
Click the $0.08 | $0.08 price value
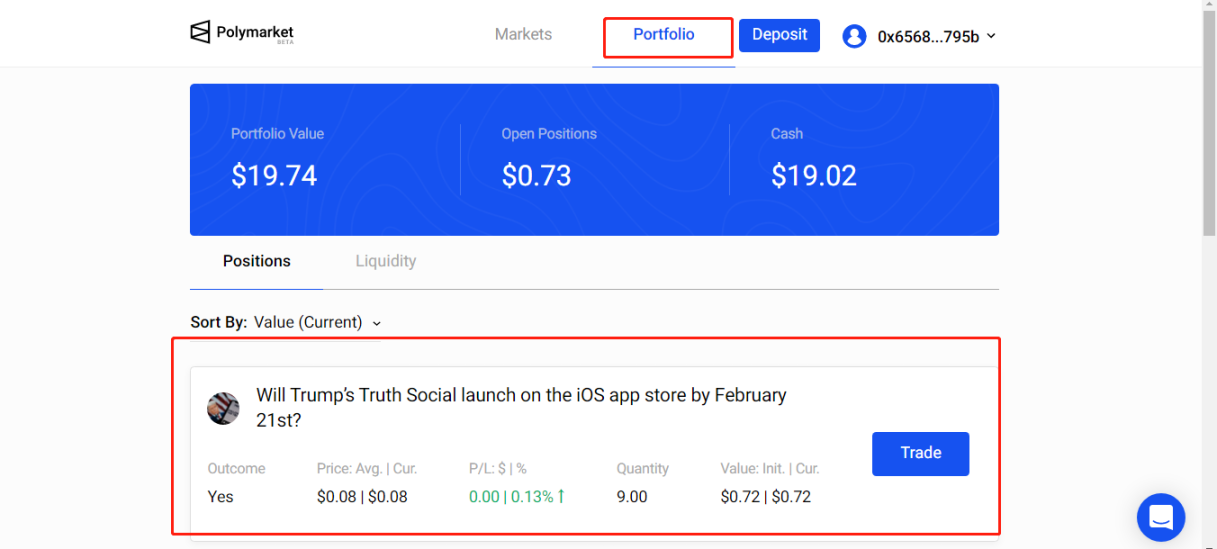click(x=362, y=496)
